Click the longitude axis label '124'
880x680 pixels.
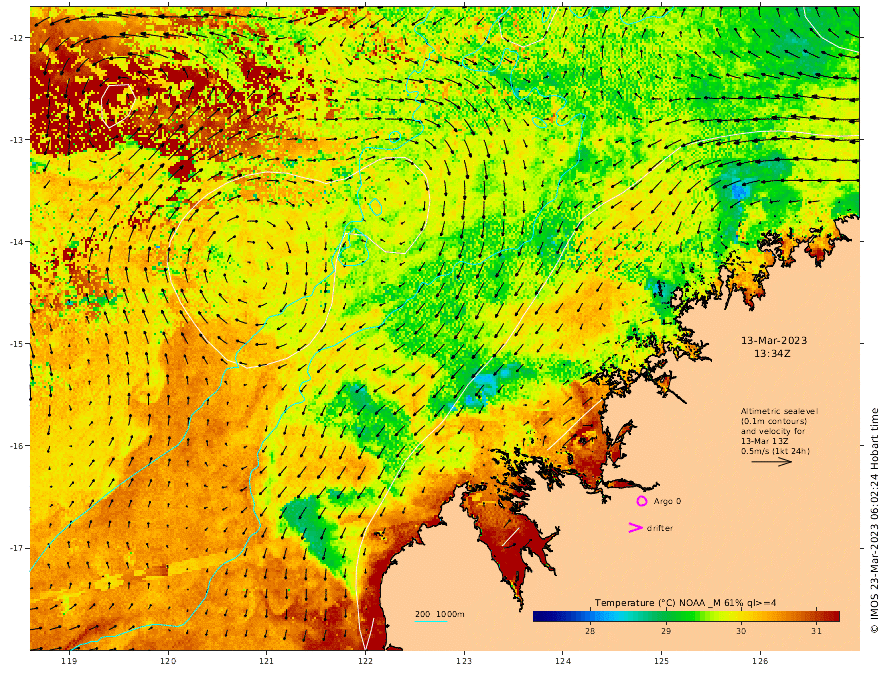click(563, 661)
